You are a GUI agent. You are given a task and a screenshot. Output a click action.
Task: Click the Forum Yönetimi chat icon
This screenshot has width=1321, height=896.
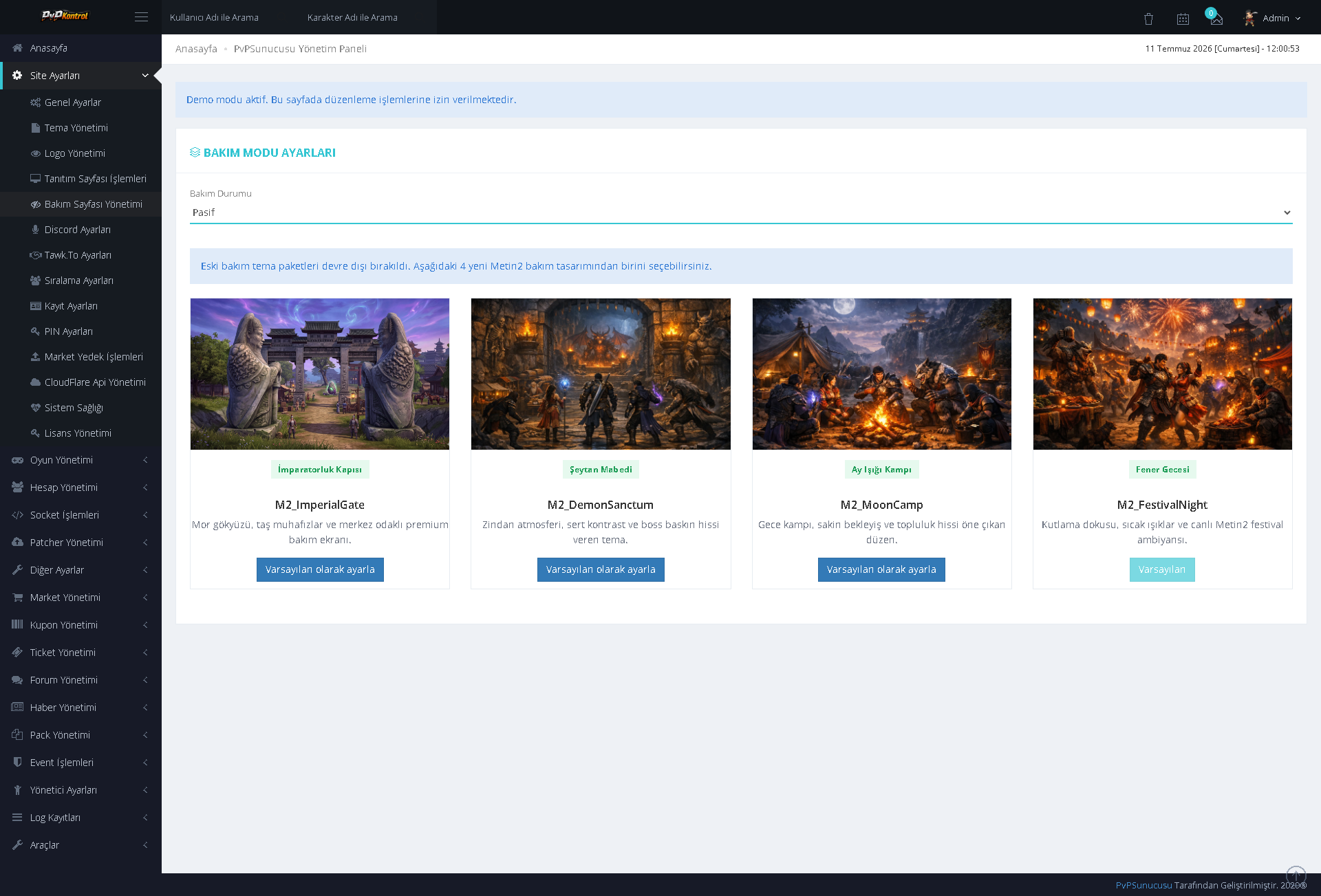tap(17, 680)
